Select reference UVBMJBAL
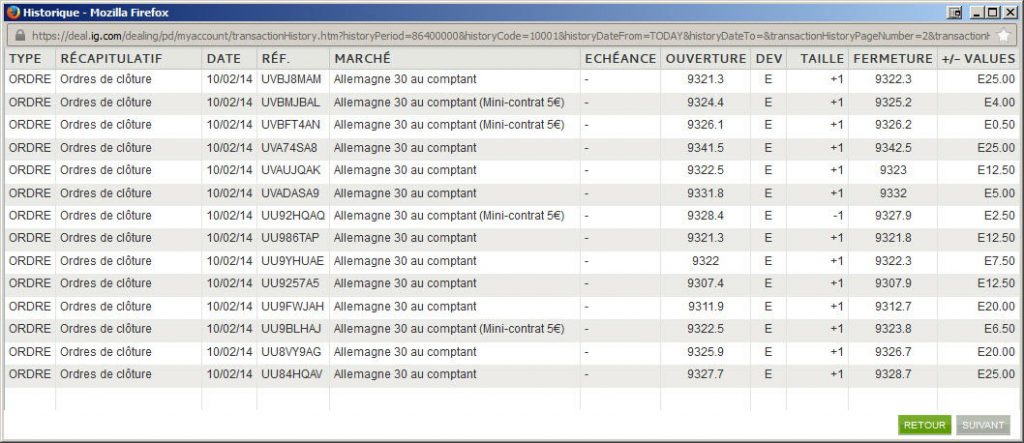1024x443 pixels. coord(291,102)
